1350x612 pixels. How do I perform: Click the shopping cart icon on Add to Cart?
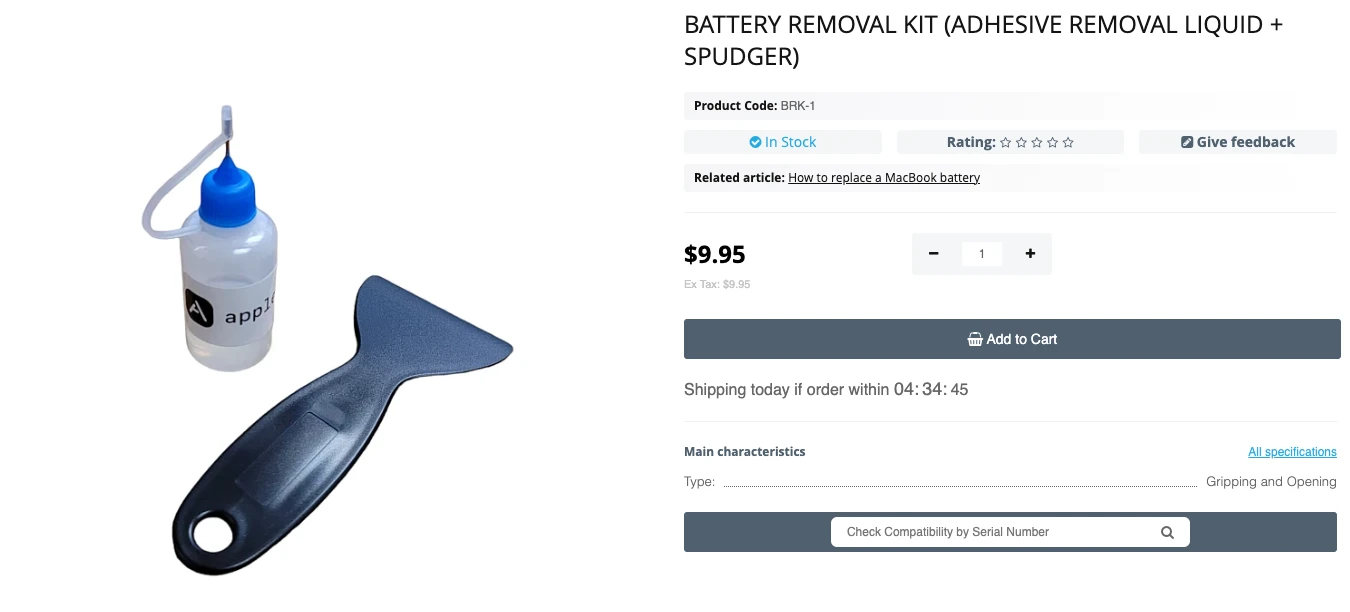tap(974, 339)
